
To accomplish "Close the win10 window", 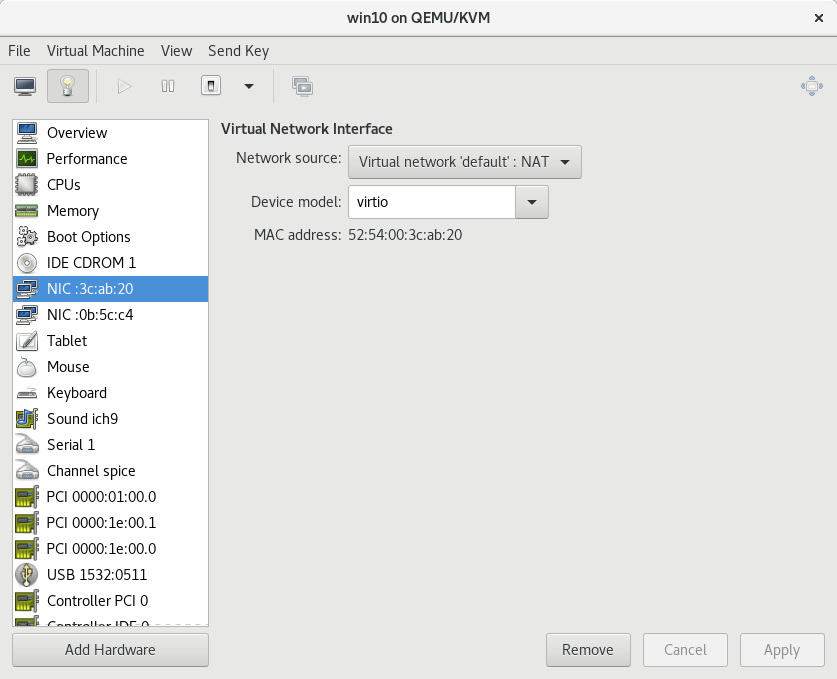I will click(x=819, y=18).
